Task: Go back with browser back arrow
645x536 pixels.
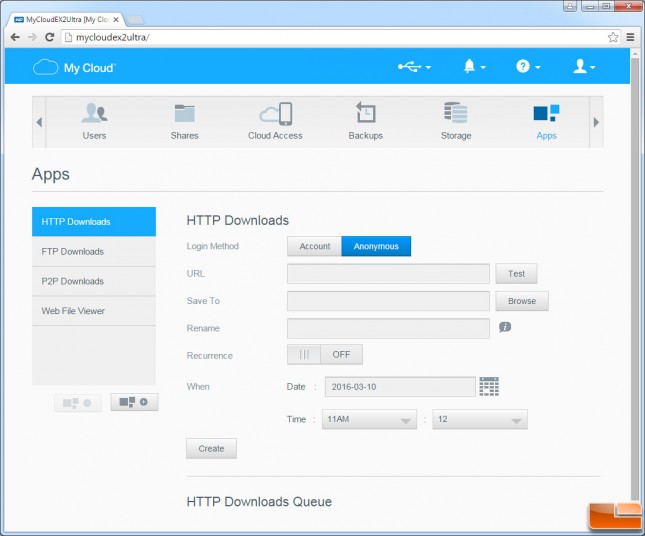Action: 15,37
